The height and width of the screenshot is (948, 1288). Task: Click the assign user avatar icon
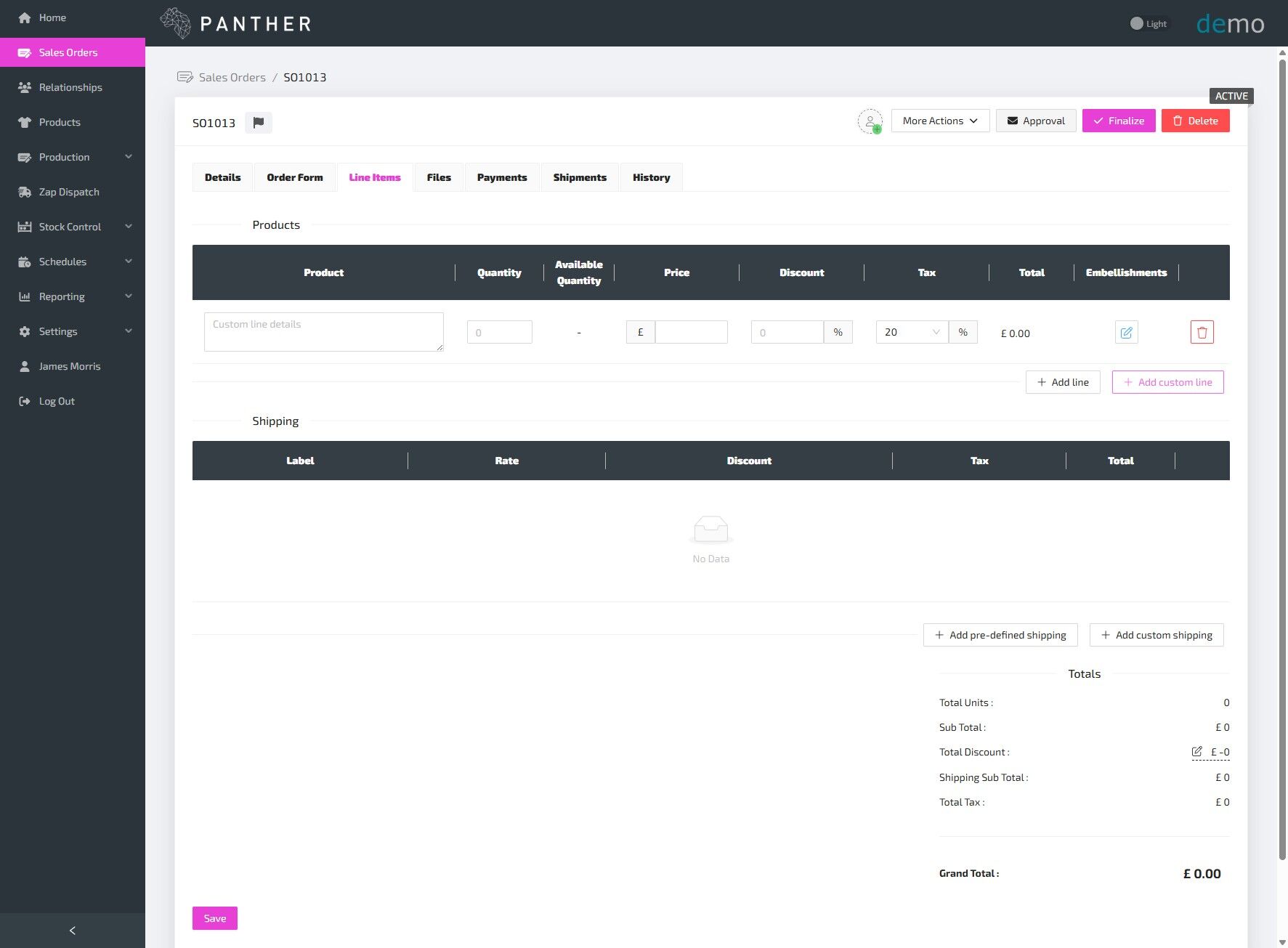870,121
